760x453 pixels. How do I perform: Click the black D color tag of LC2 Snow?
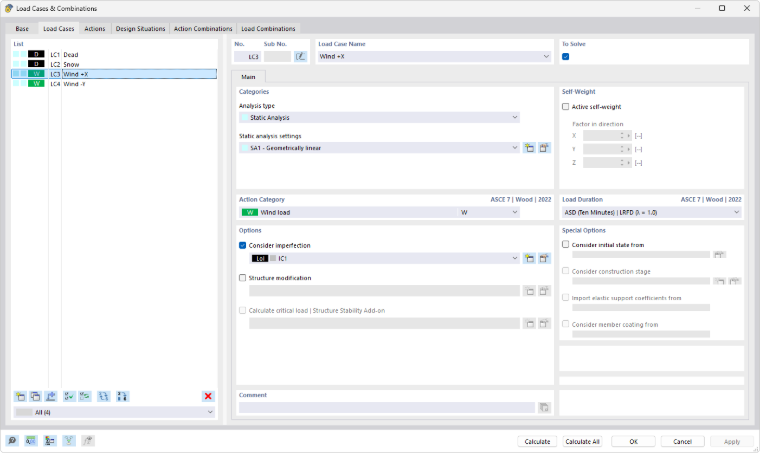pos(36,64)
